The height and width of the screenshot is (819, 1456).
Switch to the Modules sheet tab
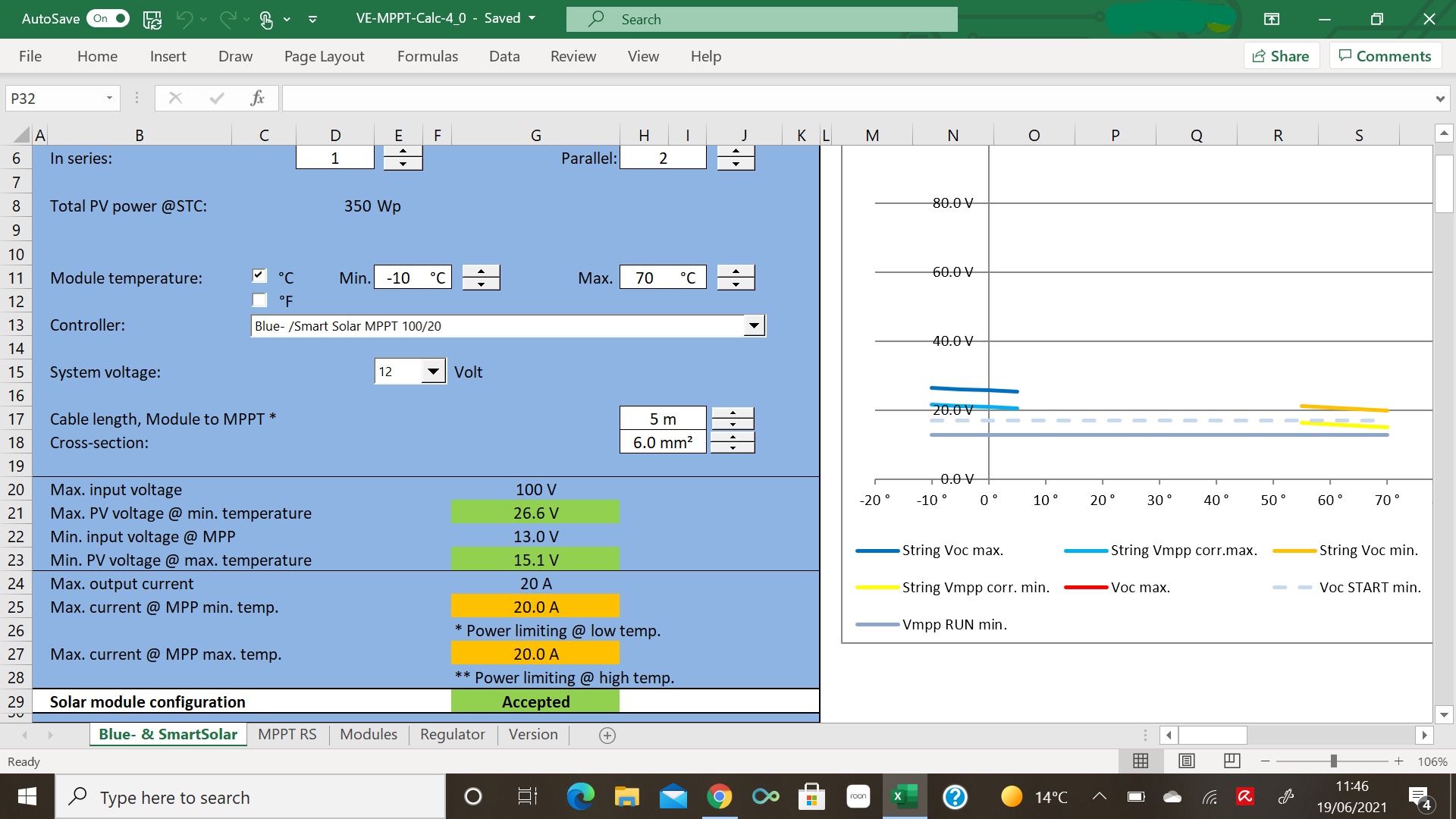[369, 734]
